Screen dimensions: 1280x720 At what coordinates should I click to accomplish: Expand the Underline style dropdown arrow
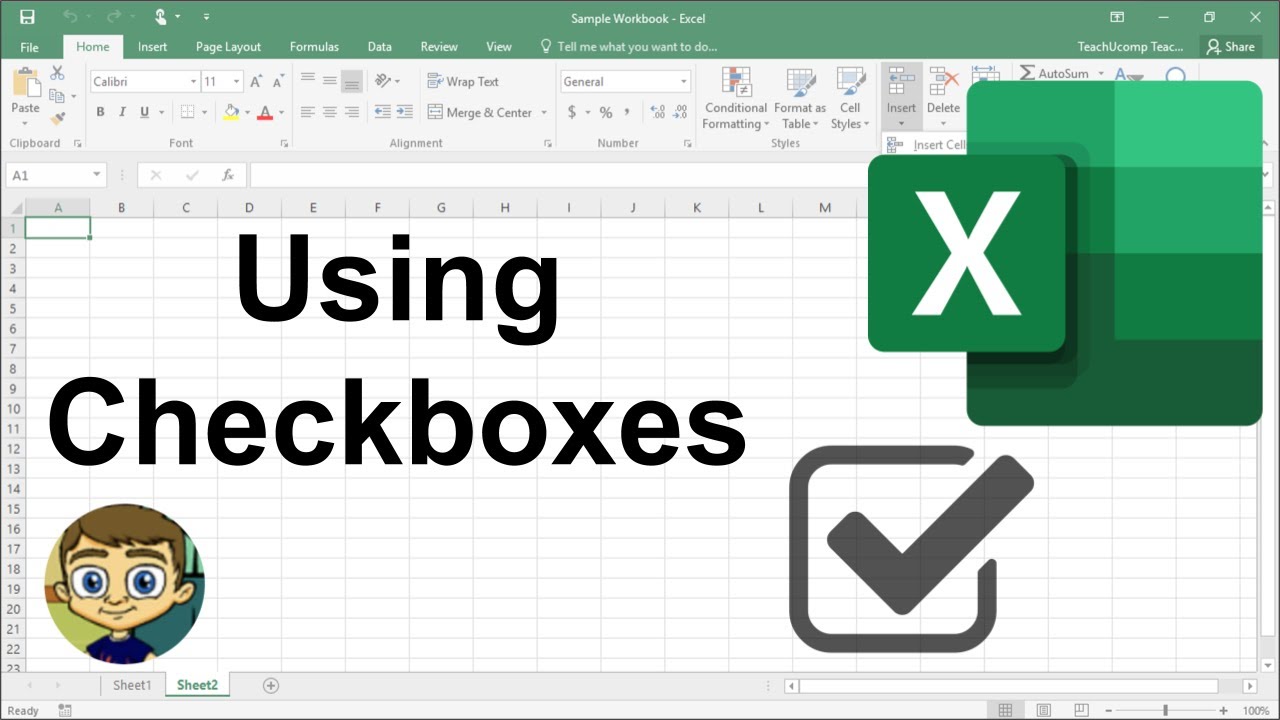pos(160,112)
